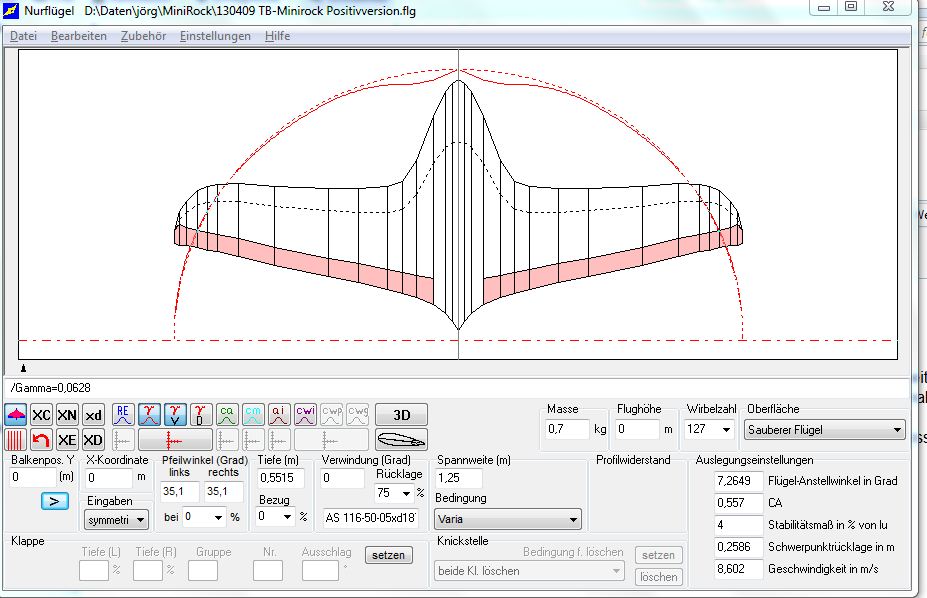
Task: Open the airfoil profile icon
Action: coord(401,440)
